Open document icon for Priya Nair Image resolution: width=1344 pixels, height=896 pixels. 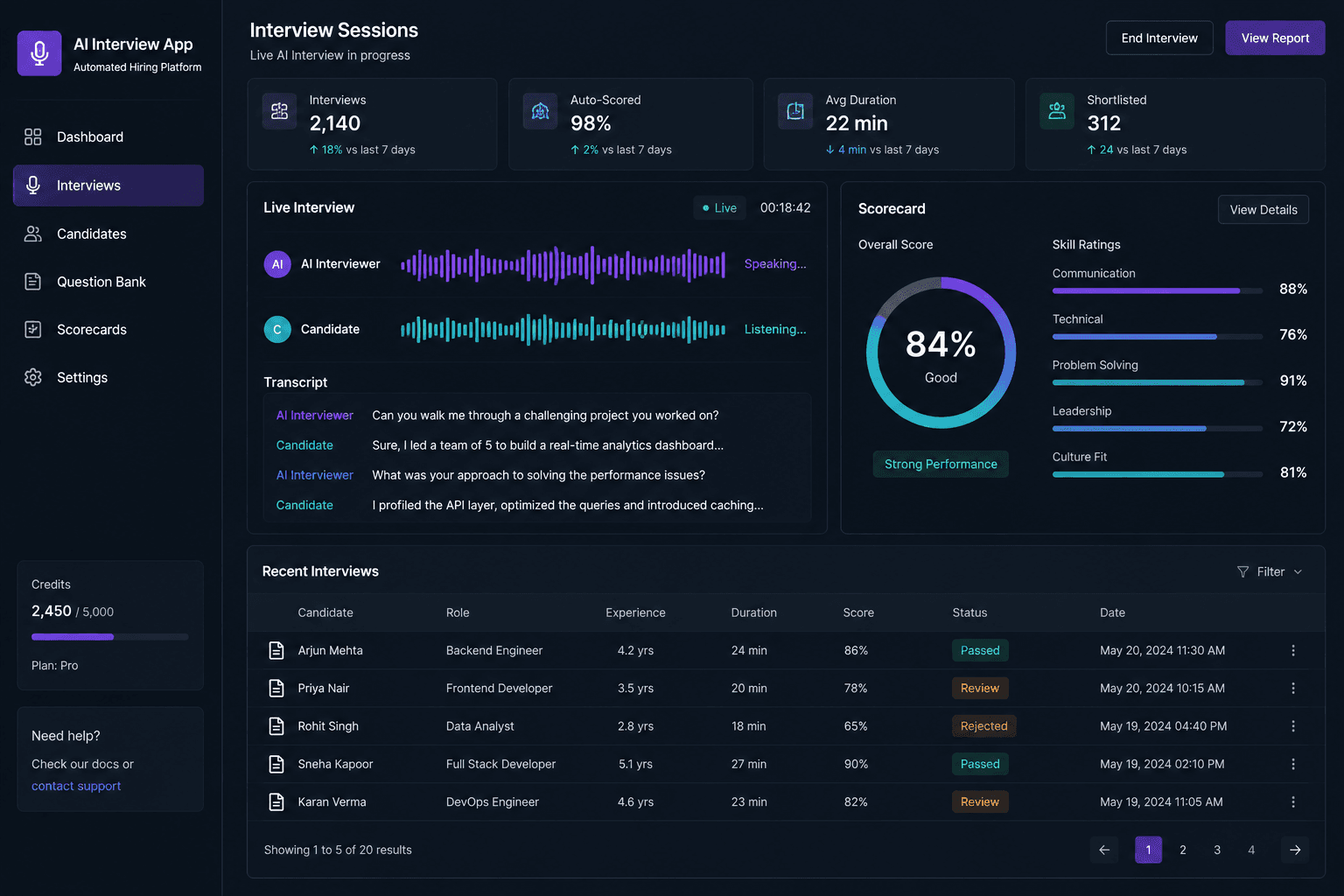pyautogui.click(x=276, y=688)
